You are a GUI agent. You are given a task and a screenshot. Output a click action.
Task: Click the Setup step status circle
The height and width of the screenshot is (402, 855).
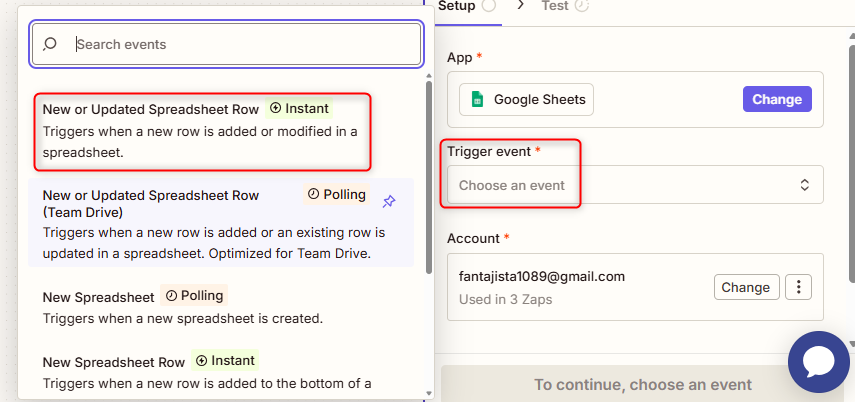pyautogui.click(x=489, y=6)
